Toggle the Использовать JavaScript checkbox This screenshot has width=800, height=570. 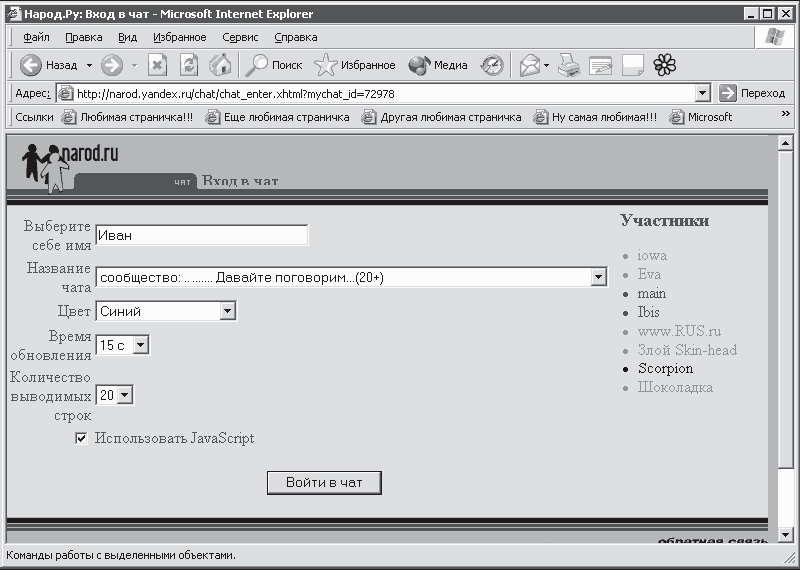point(81,438)
